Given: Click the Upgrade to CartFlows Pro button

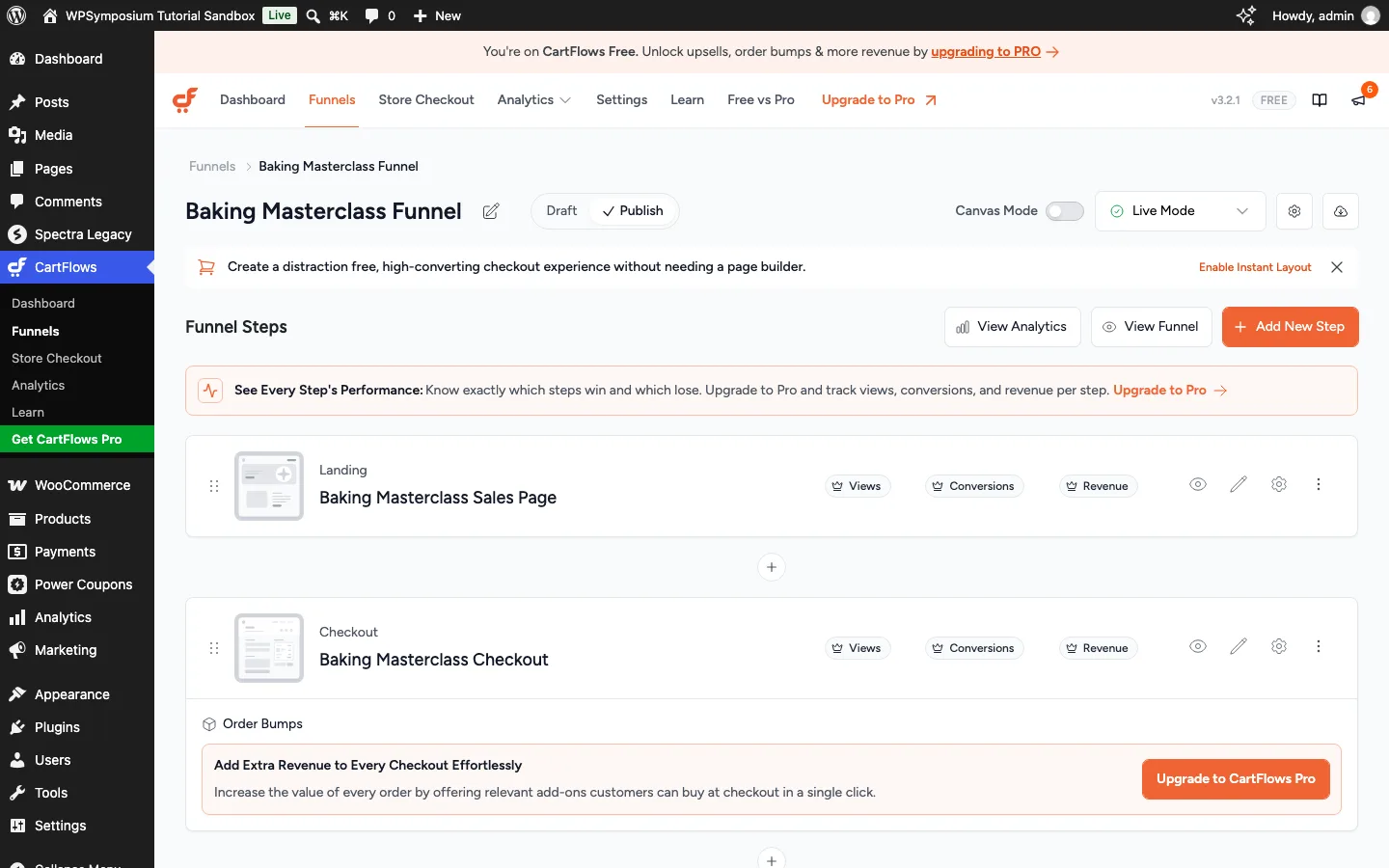Looking at the screenshot, I should point(1236,779).
